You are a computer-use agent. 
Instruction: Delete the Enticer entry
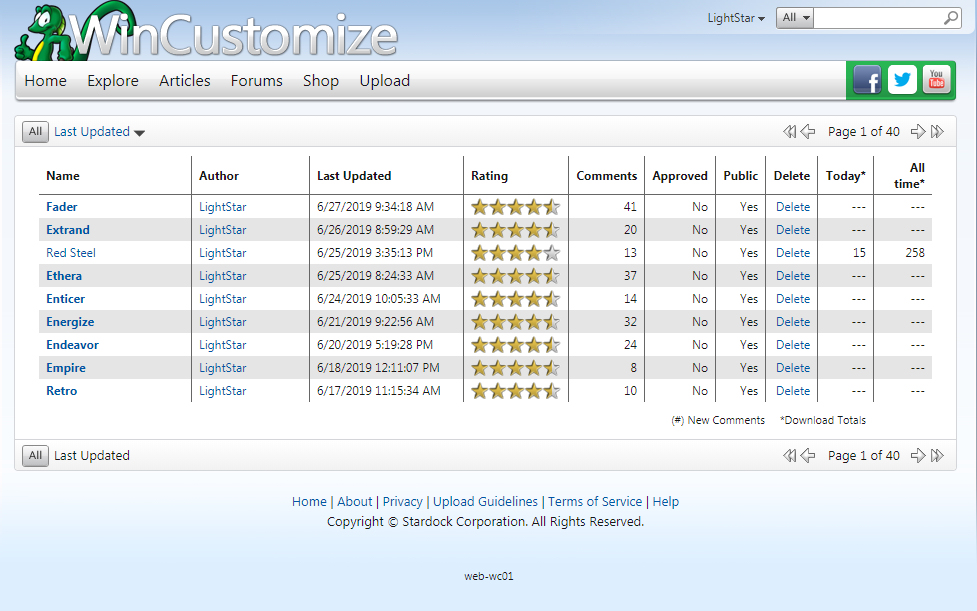pyautogui.click(x=793, y=299)
